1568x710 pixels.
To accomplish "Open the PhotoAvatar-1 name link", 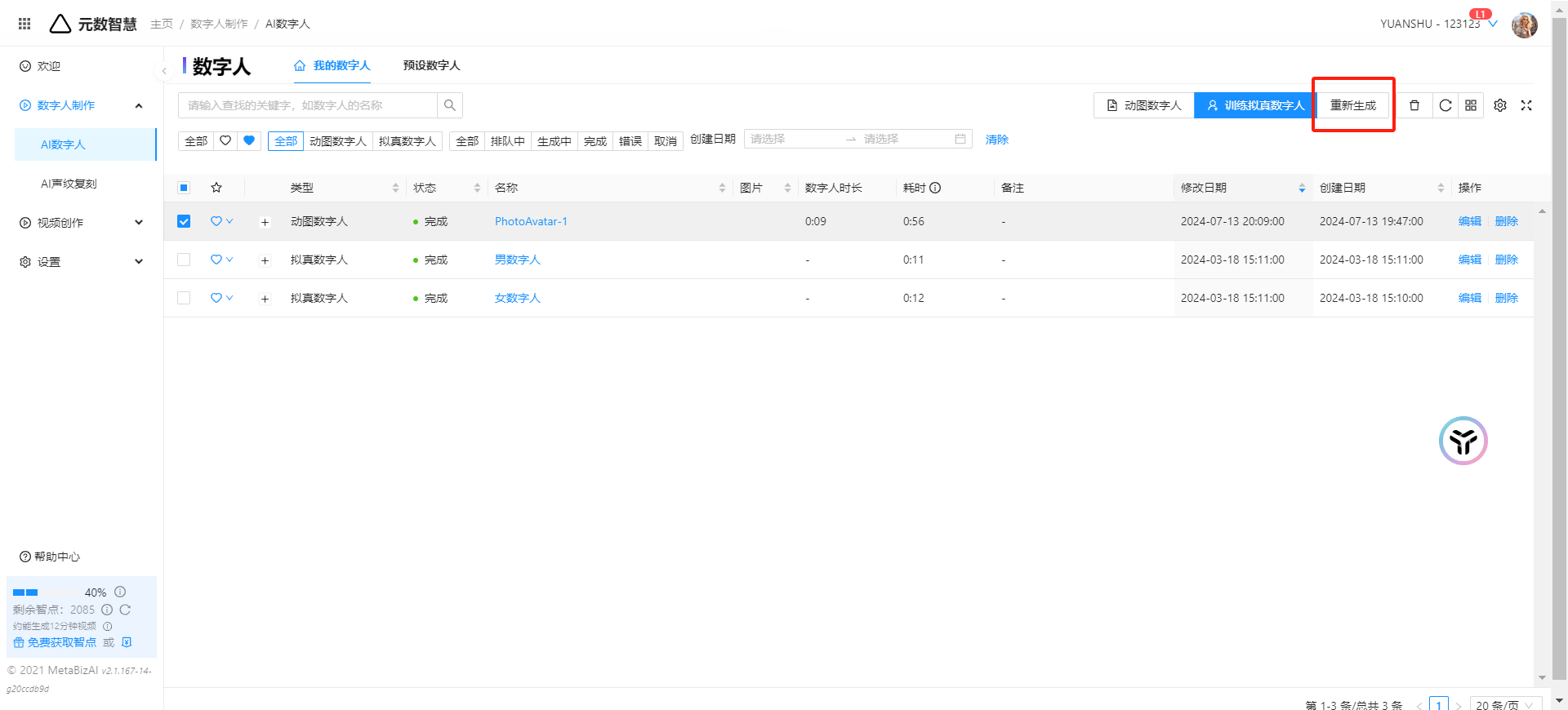I will click(531, 221).
